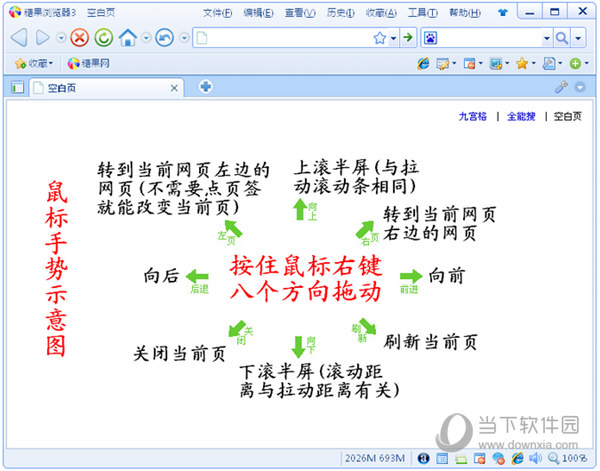Open the 九宫格 link
Screen dimensions: 600x471
(x=473, y=116)
